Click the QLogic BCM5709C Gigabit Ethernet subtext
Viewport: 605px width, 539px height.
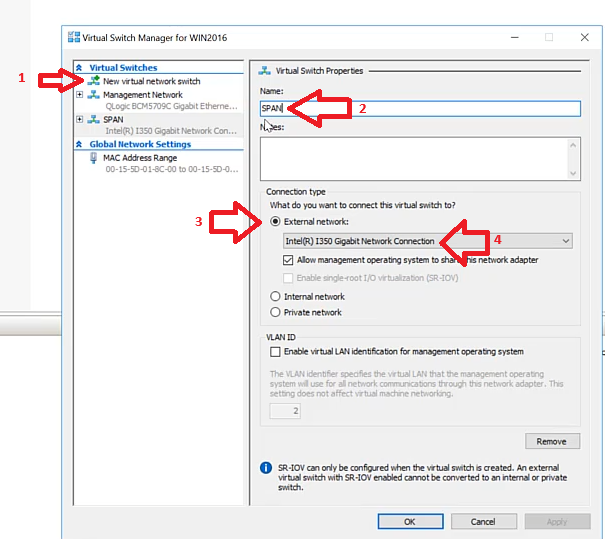(x=171, y=106)
